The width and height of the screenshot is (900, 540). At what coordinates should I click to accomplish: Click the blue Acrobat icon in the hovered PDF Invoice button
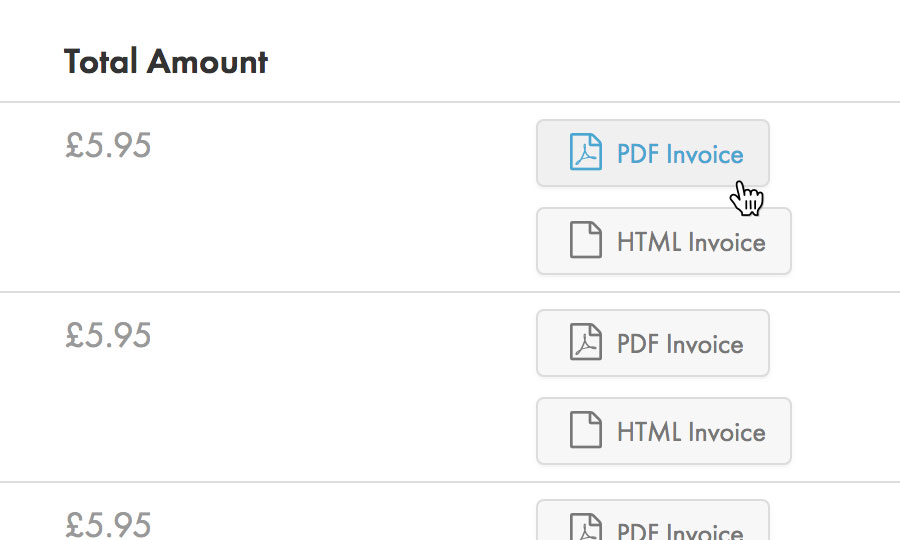(x=585, y=152)
